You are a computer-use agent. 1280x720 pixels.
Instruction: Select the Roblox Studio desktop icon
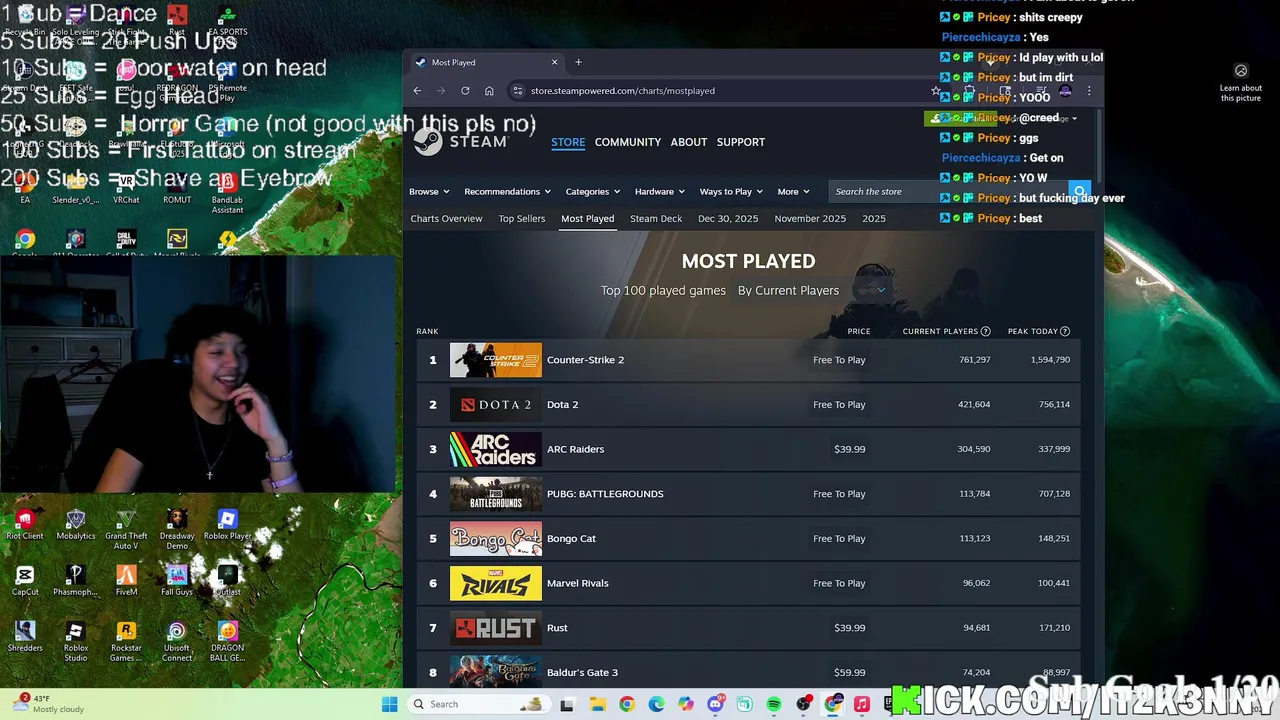click(75, 641)
